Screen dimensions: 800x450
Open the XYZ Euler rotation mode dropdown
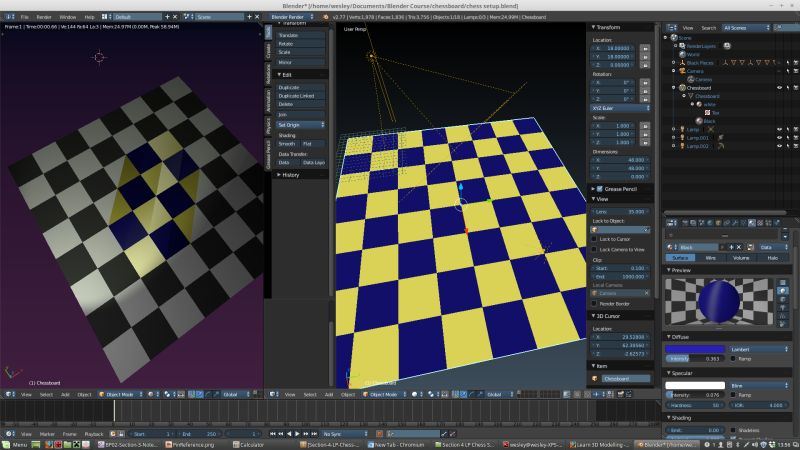tap(620, 108)
